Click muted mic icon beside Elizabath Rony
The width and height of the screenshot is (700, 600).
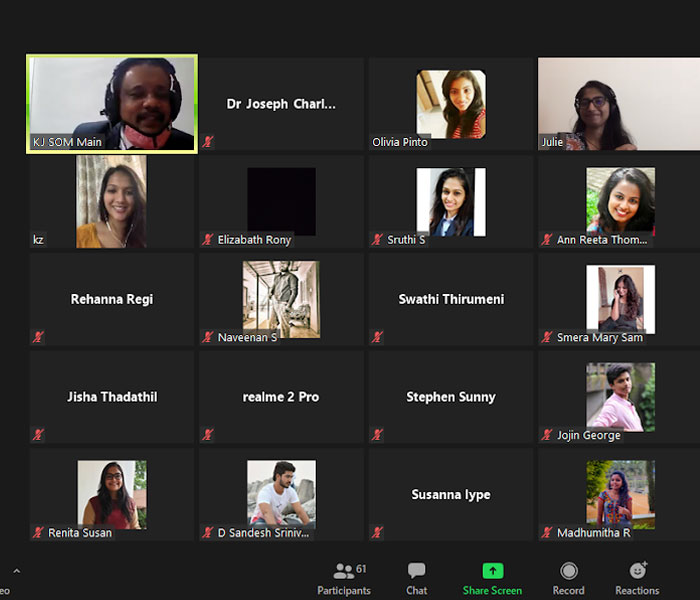point(208,239)
